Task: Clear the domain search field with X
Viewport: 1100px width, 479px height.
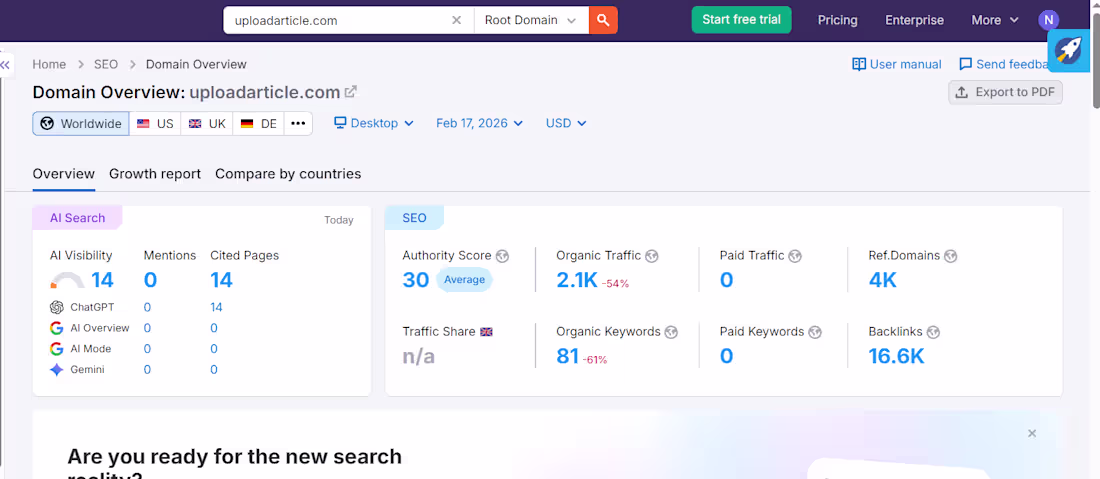Action: [457, 20]
